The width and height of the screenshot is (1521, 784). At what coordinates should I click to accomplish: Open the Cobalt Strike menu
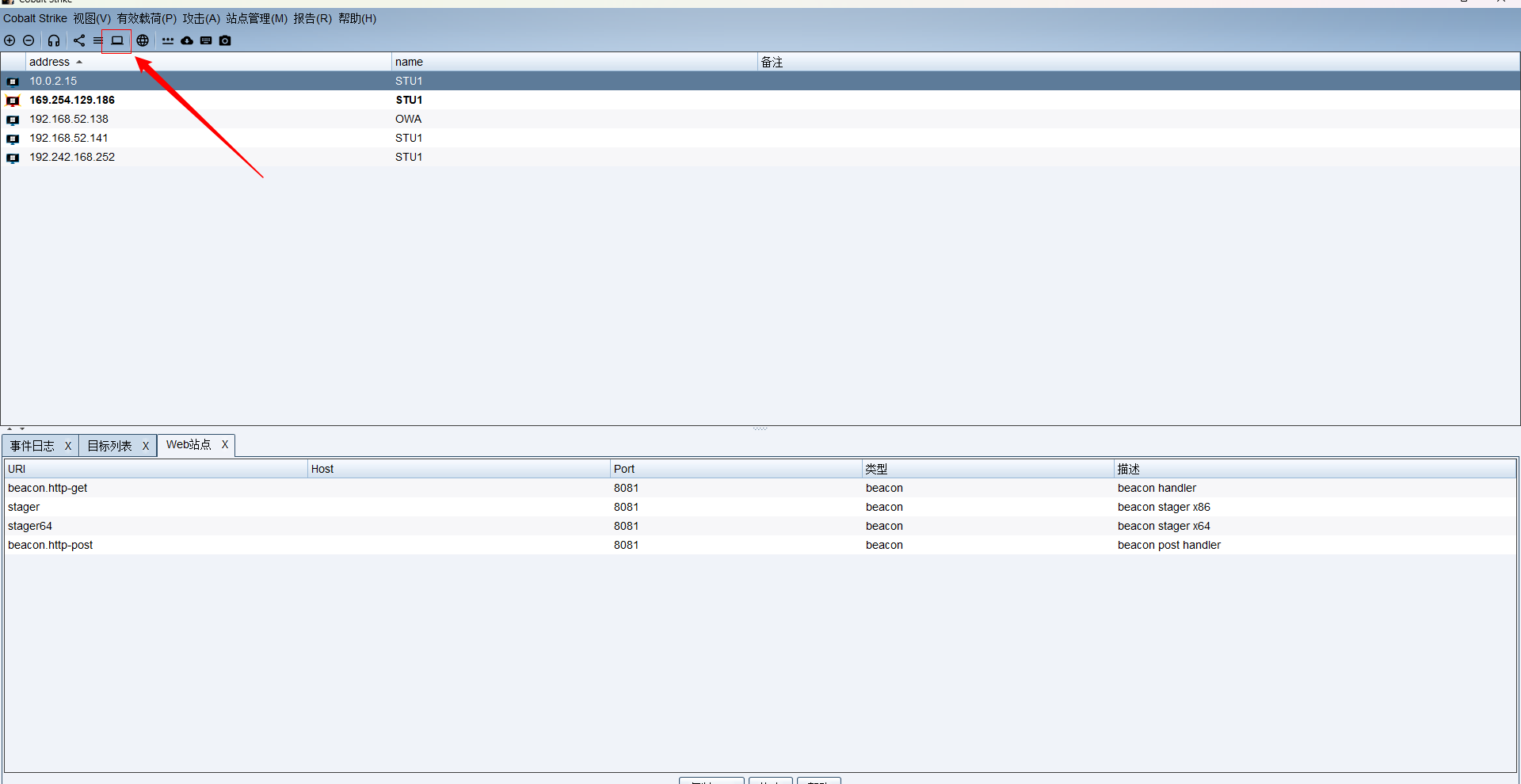pos(35,18)
